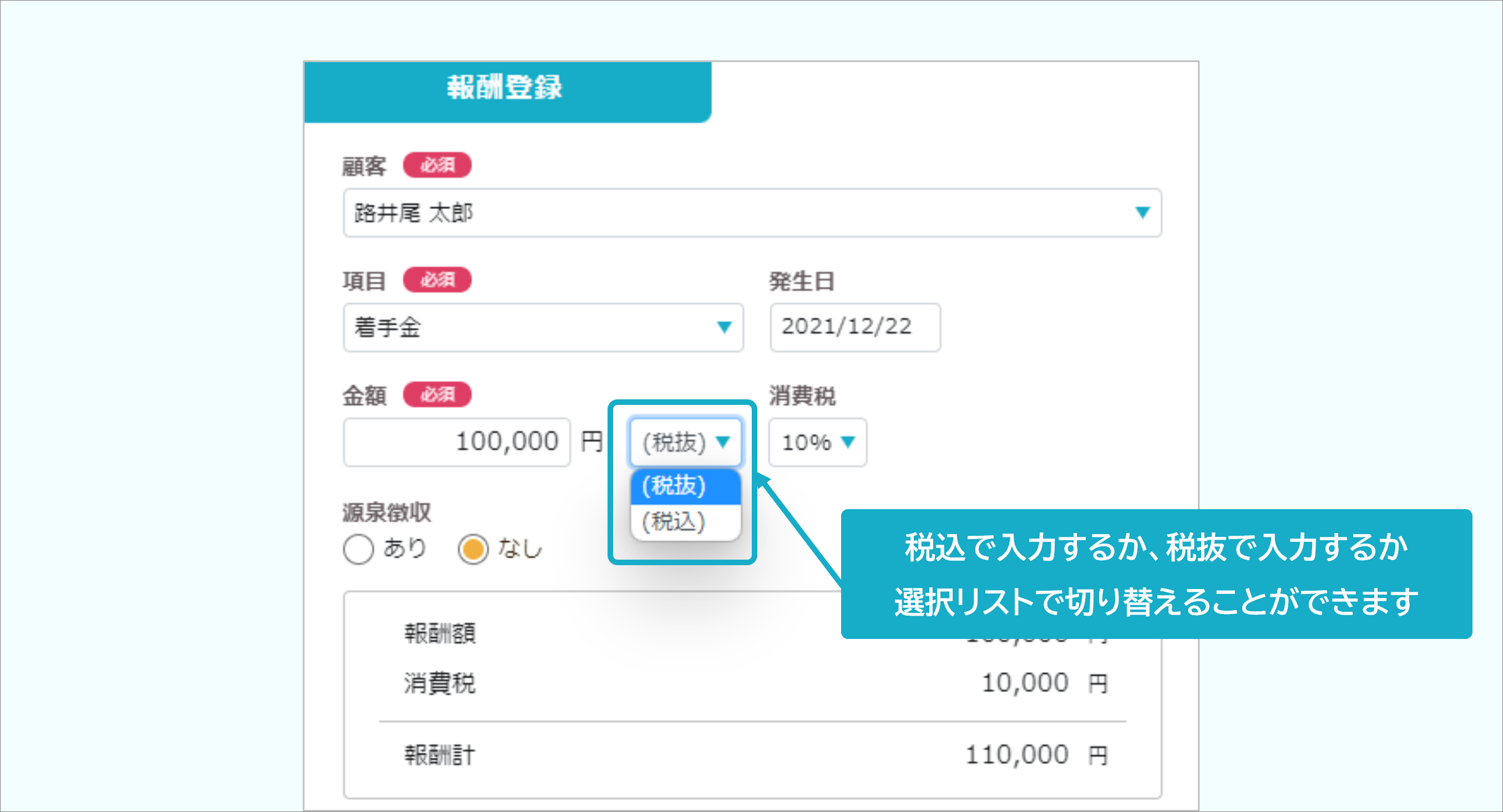1503x812 pixels.
Task: Choose (税込) option in the list
Action: click(x=685, y=521)
